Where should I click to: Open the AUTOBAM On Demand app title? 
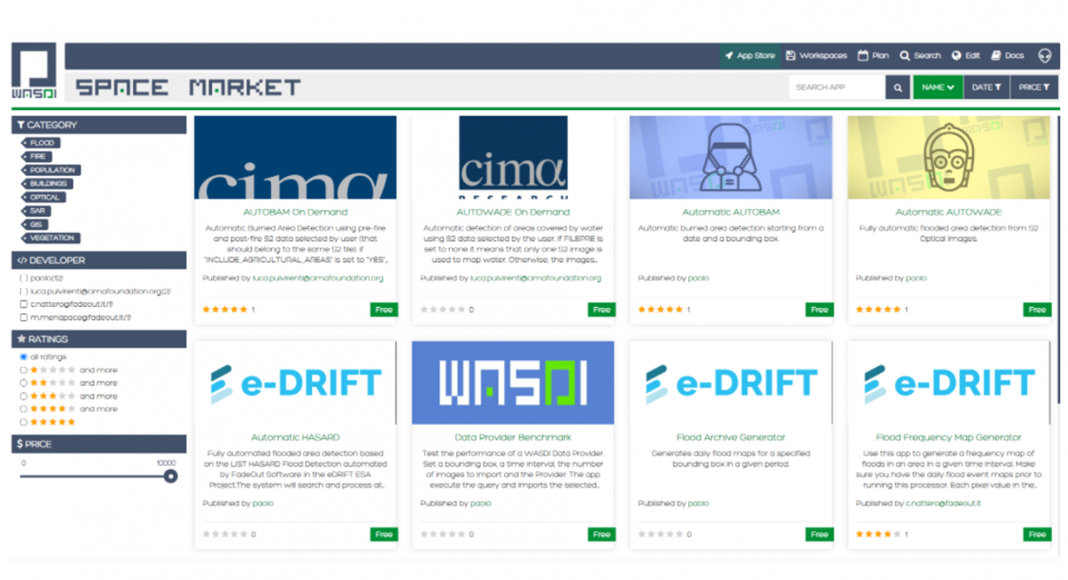295,212
